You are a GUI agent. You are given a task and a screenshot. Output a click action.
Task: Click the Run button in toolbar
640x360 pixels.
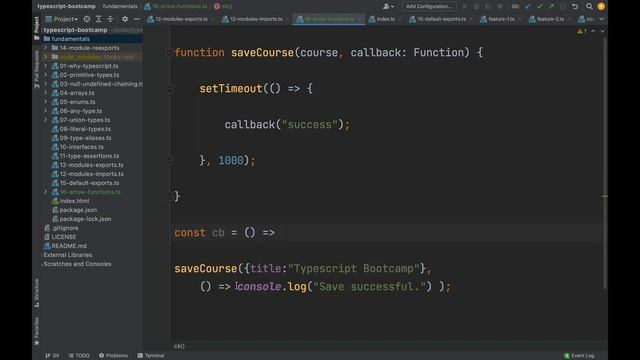464,7
